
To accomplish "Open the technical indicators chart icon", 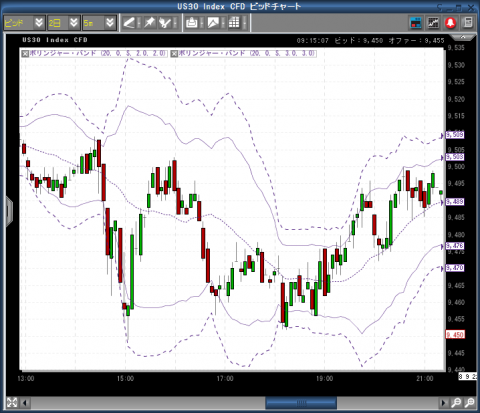I will [x=433, y=23].
